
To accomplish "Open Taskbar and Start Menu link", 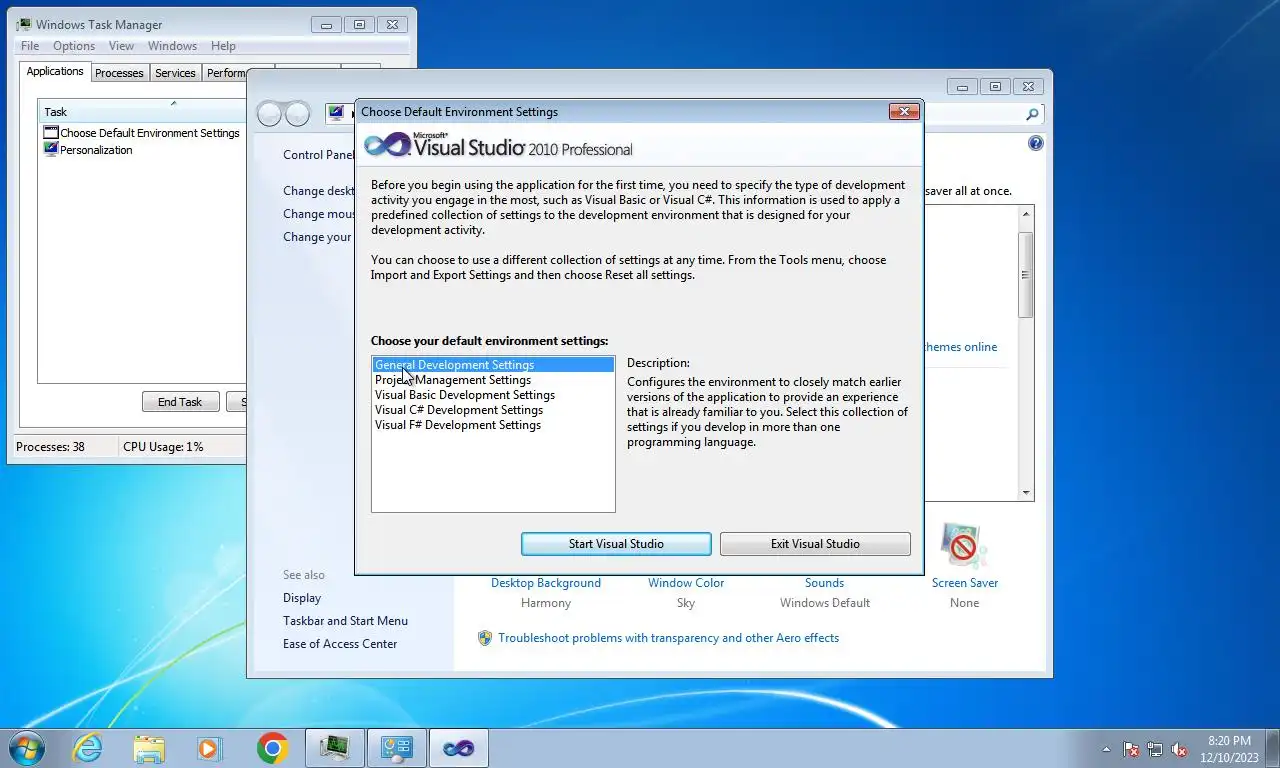I will click(x=345, y=621).
